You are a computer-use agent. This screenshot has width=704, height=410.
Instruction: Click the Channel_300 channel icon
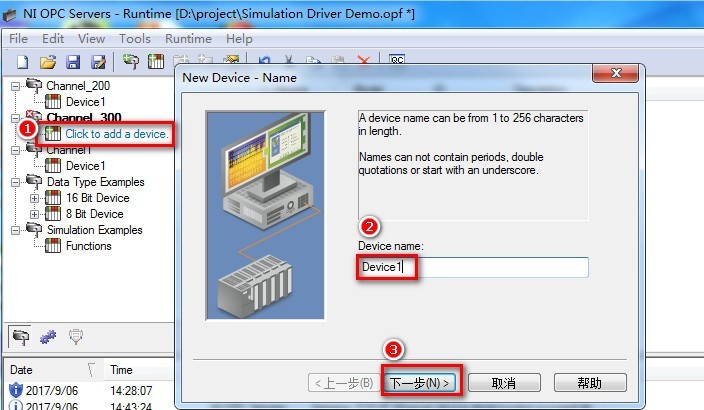(34, 116)
